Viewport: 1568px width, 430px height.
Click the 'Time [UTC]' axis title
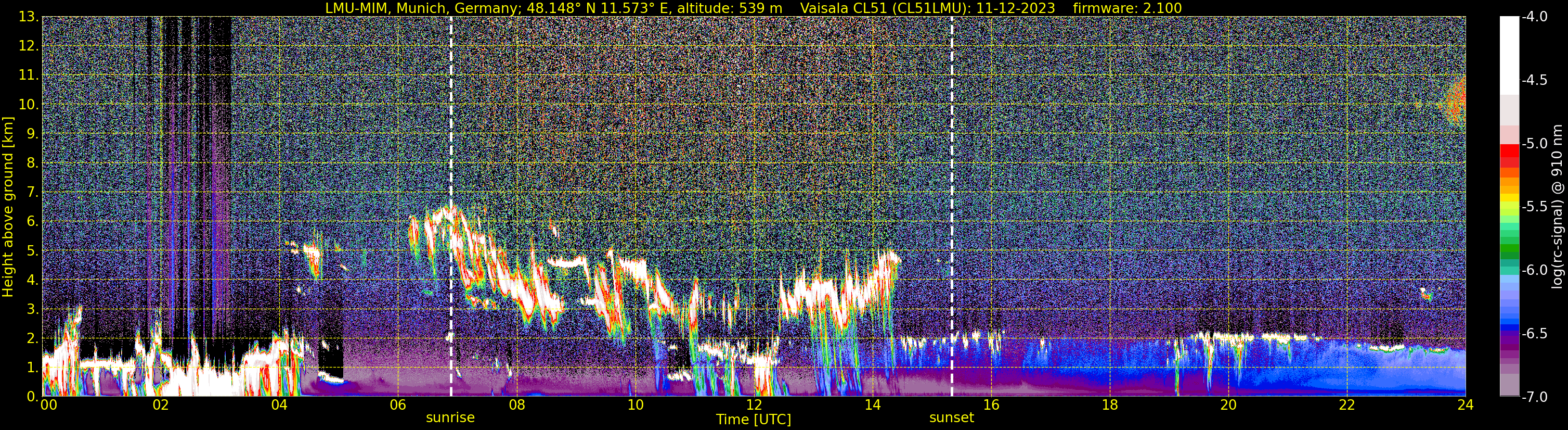pyautogui.click(x=754, y=420)
